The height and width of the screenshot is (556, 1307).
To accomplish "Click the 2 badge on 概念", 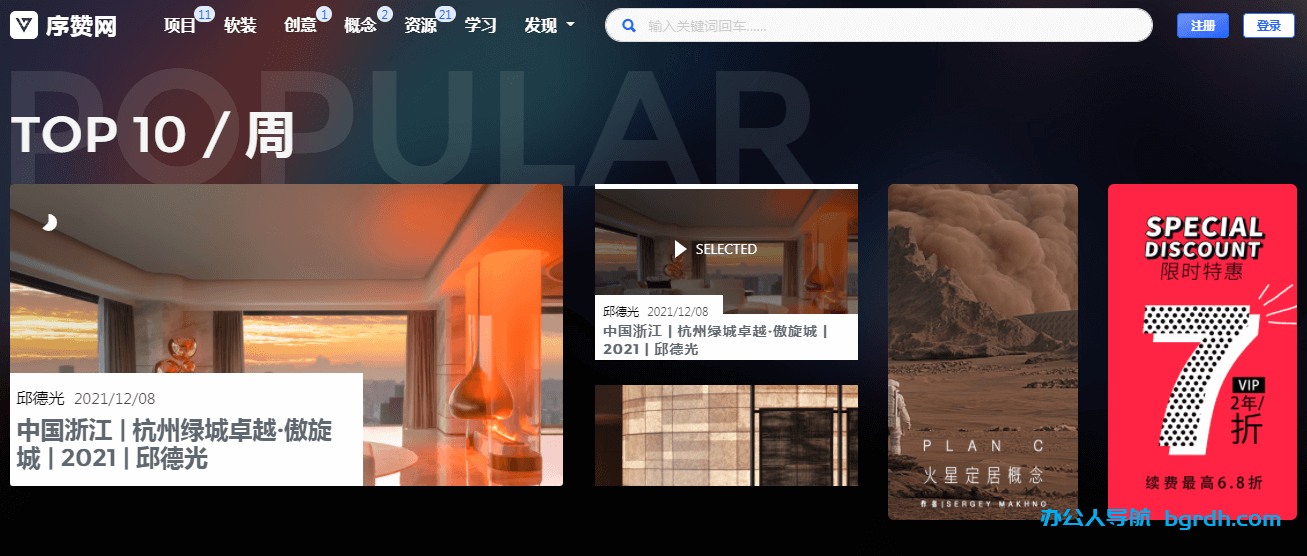I will 384,14.
